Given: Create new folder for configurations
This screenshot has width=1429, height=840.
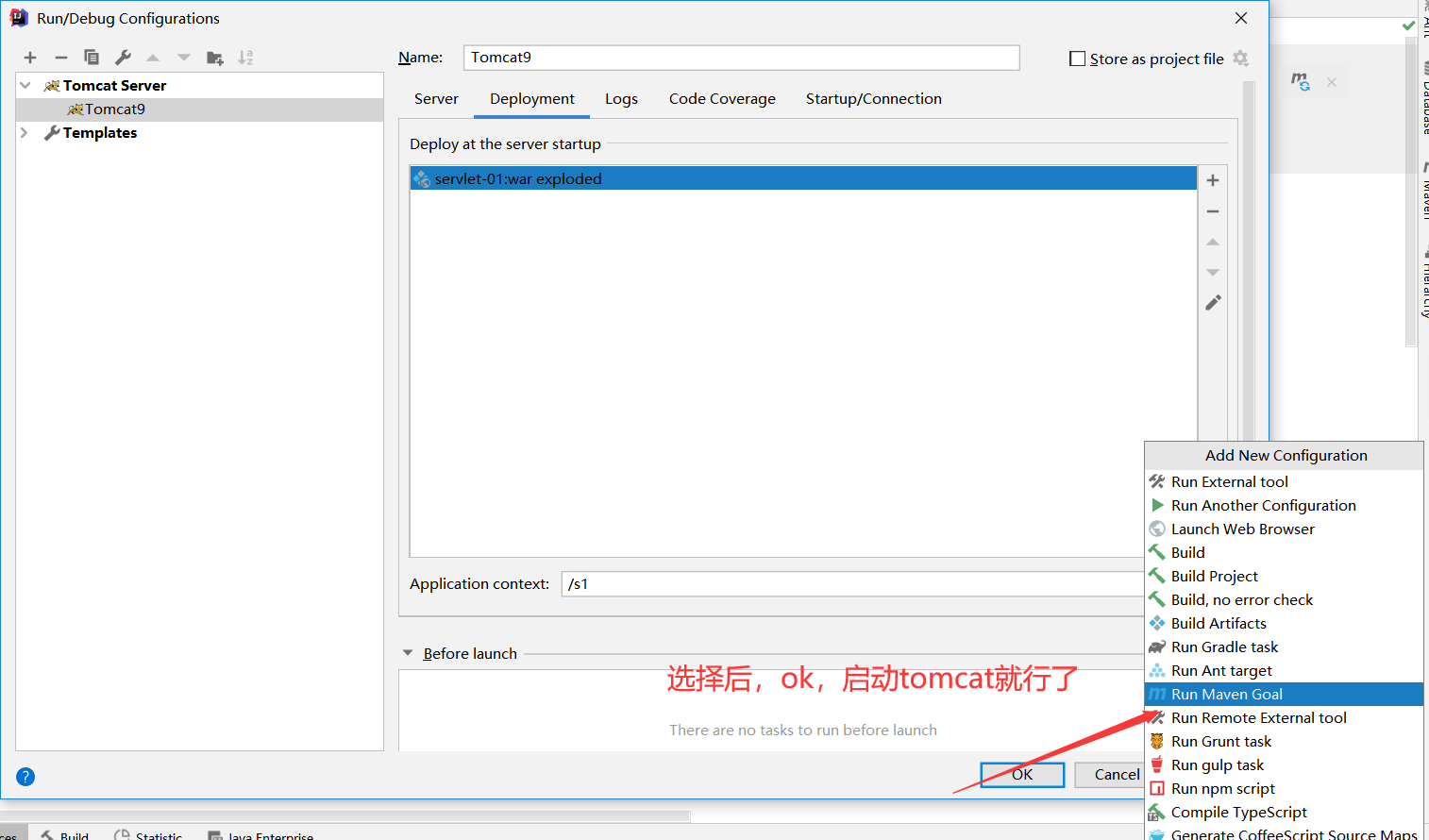Looking at the screenshot, I should click(215, 58).
